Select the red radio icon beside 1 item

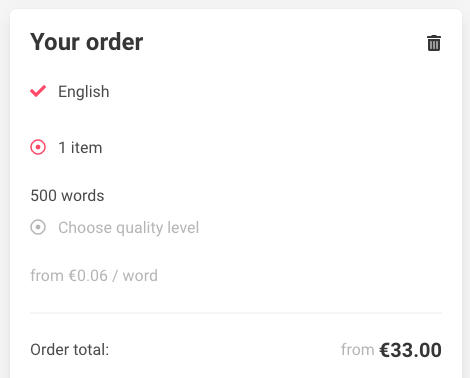pos(38,147)
